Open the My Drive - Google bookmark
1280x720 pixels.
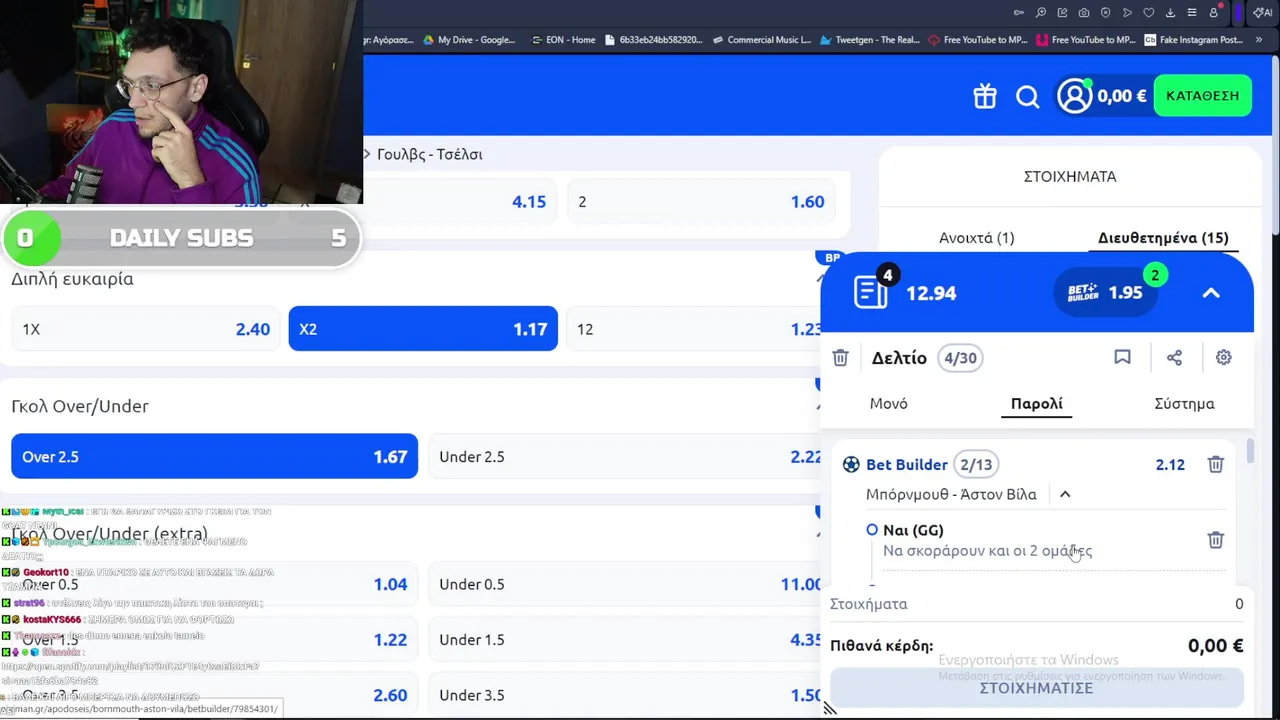click(x=468, y=40)
